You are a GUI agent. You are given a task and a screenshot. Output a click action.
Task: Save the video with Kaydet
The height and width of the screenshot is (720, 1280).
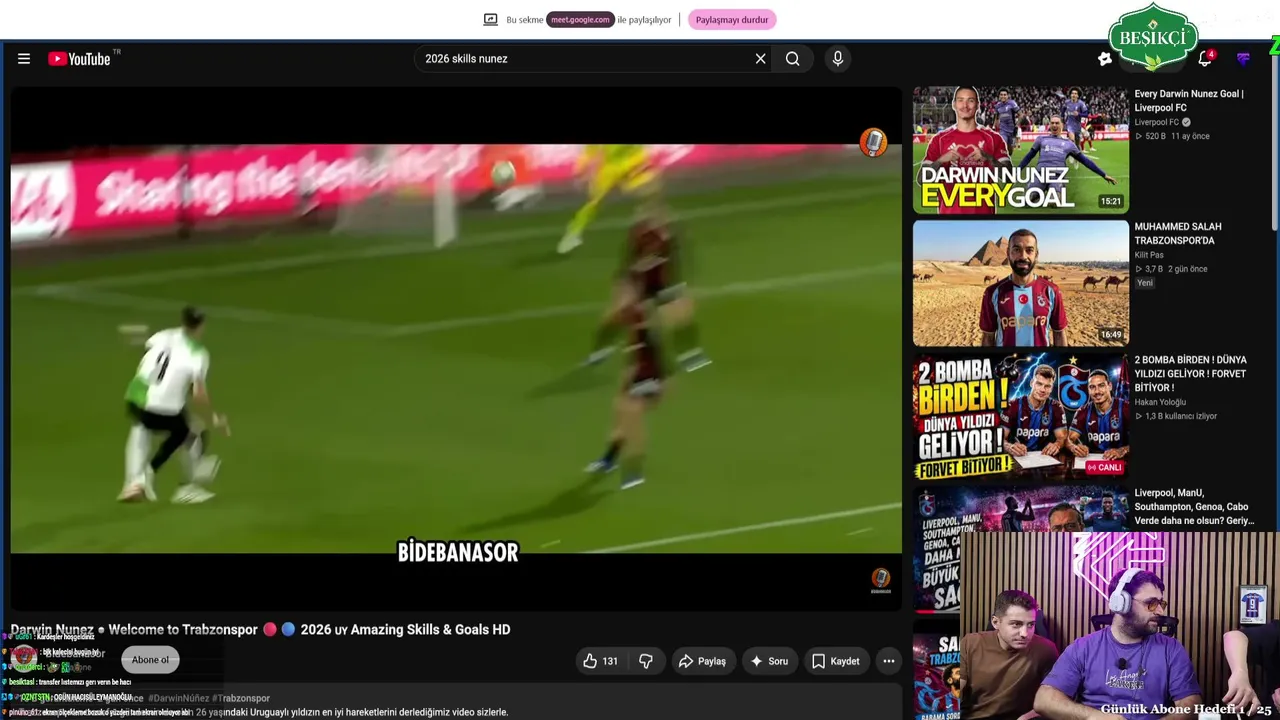(x=836, y=661)
